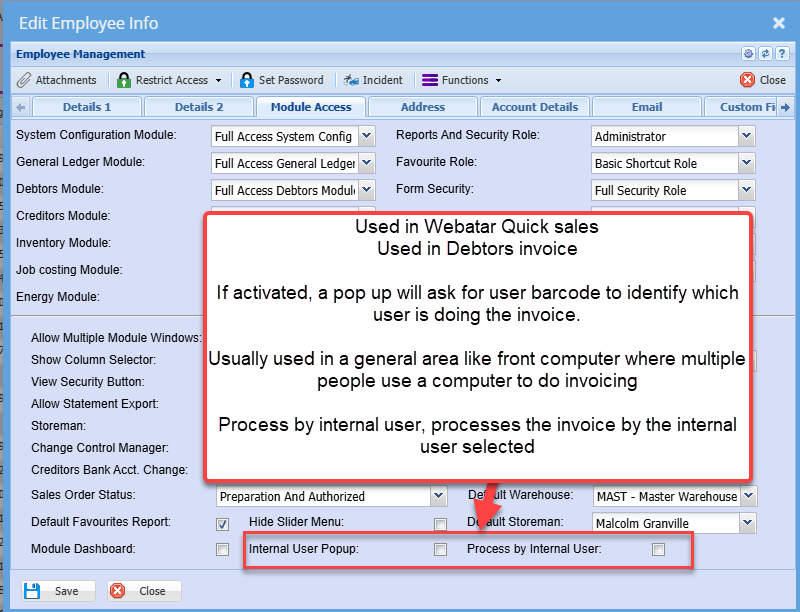Click Full Access Debtors Module field
This screenshot has height=612, width=800.
(285, 190)
